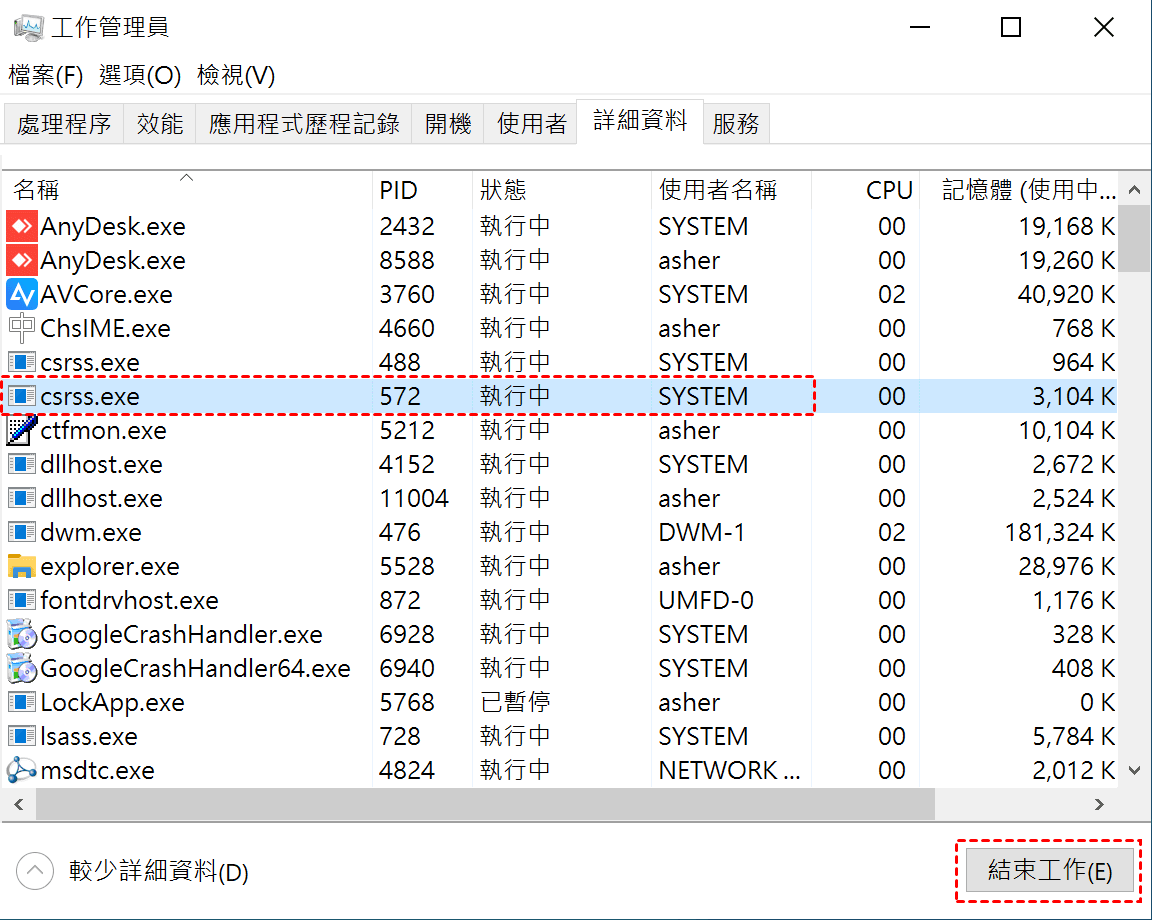Viewport: 1152px width, 920px height.
Task: Select the fontdrvhost.exe process name
Action: tap(129, 600)
